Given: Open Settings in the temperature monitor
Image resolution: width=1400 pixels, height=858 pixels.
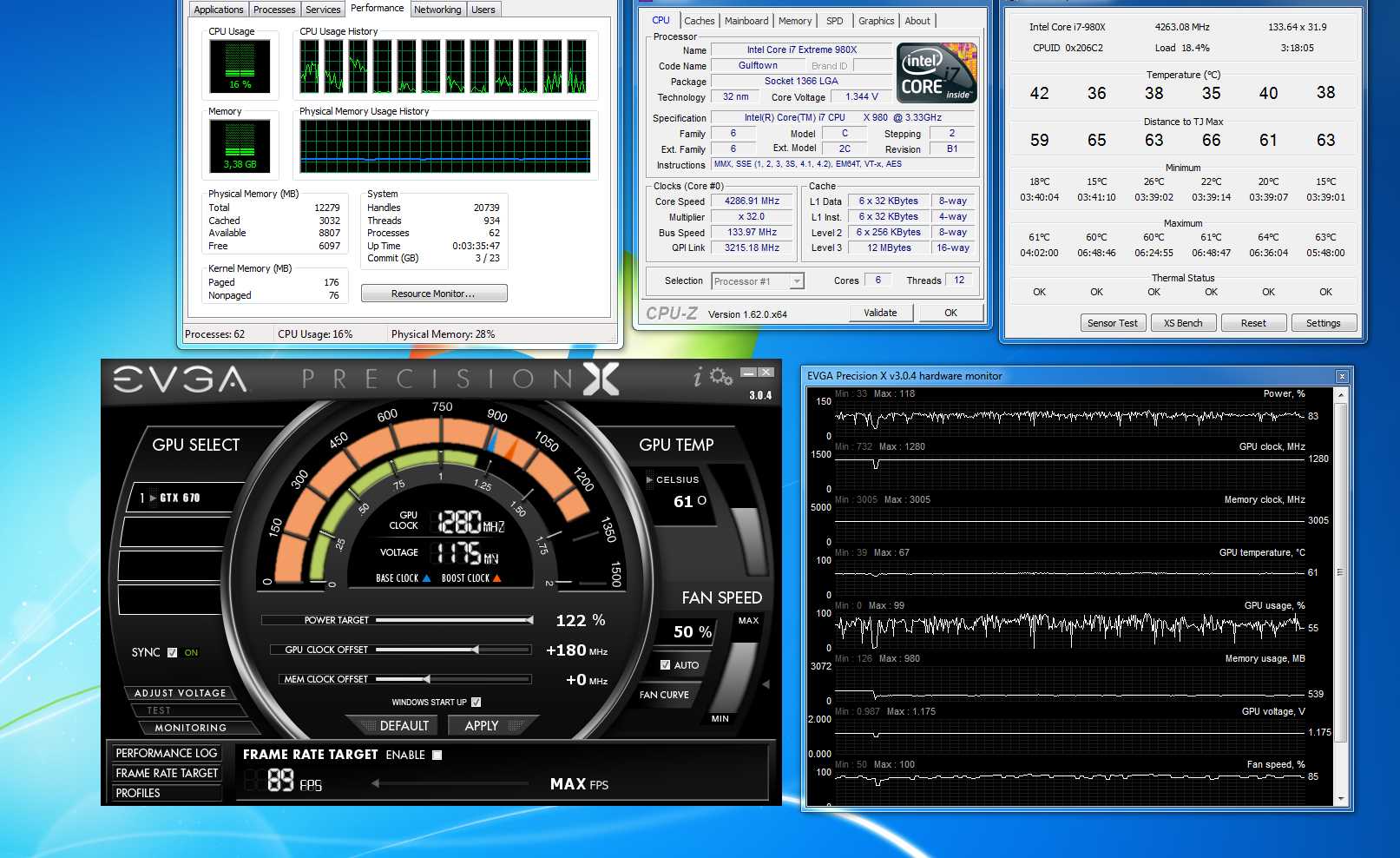Looking at the screenshot, I should pyautogui.click(x=1324, y=323).
